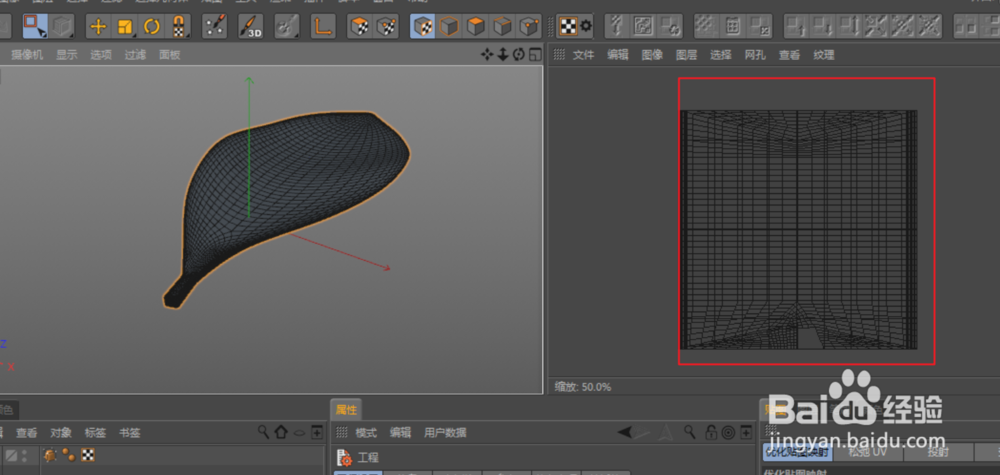Open UV editor 编辑 menu
The height and width of the screenshot is (475, 1000).
tap(618, 55)
